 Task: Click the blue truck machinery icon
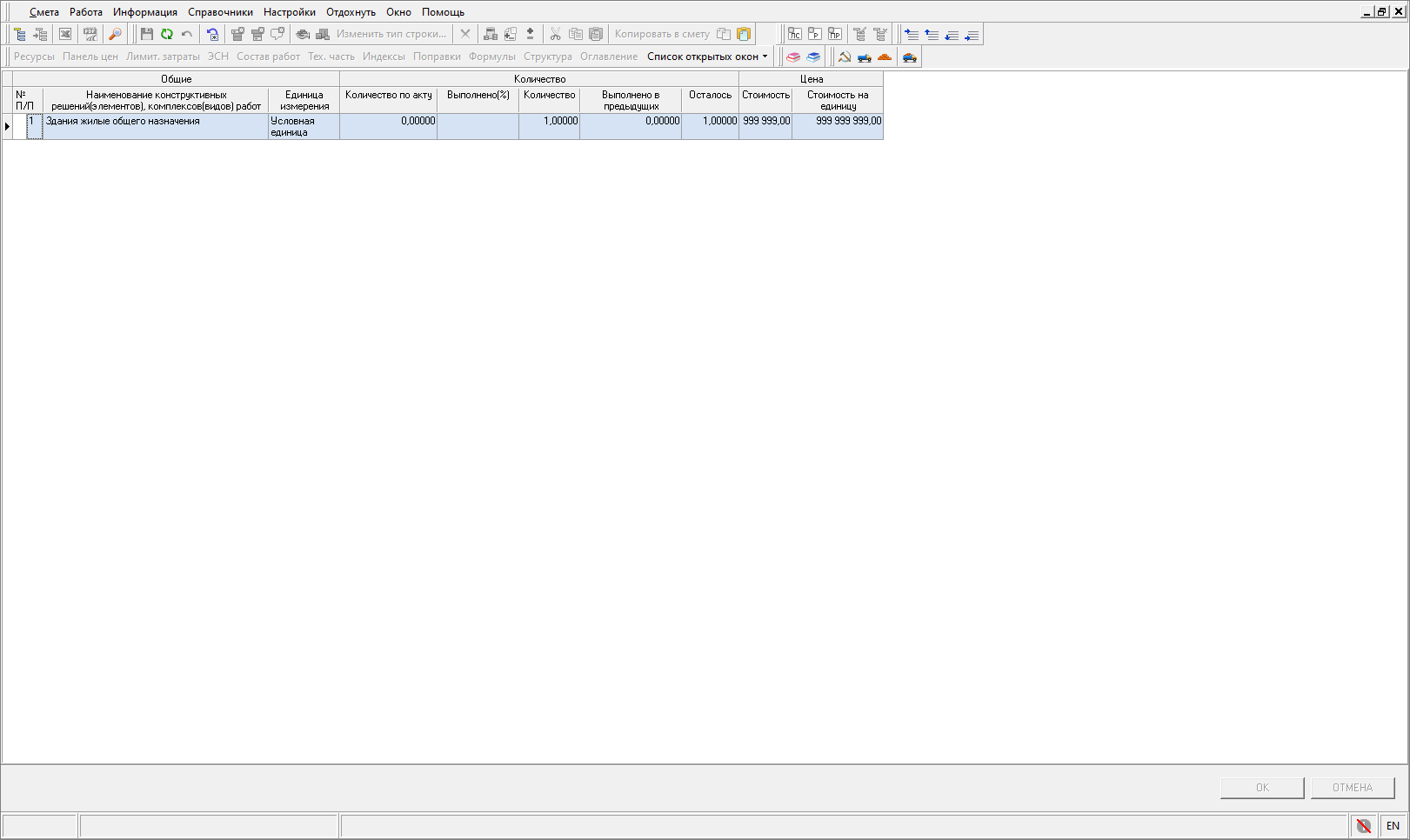864,57
